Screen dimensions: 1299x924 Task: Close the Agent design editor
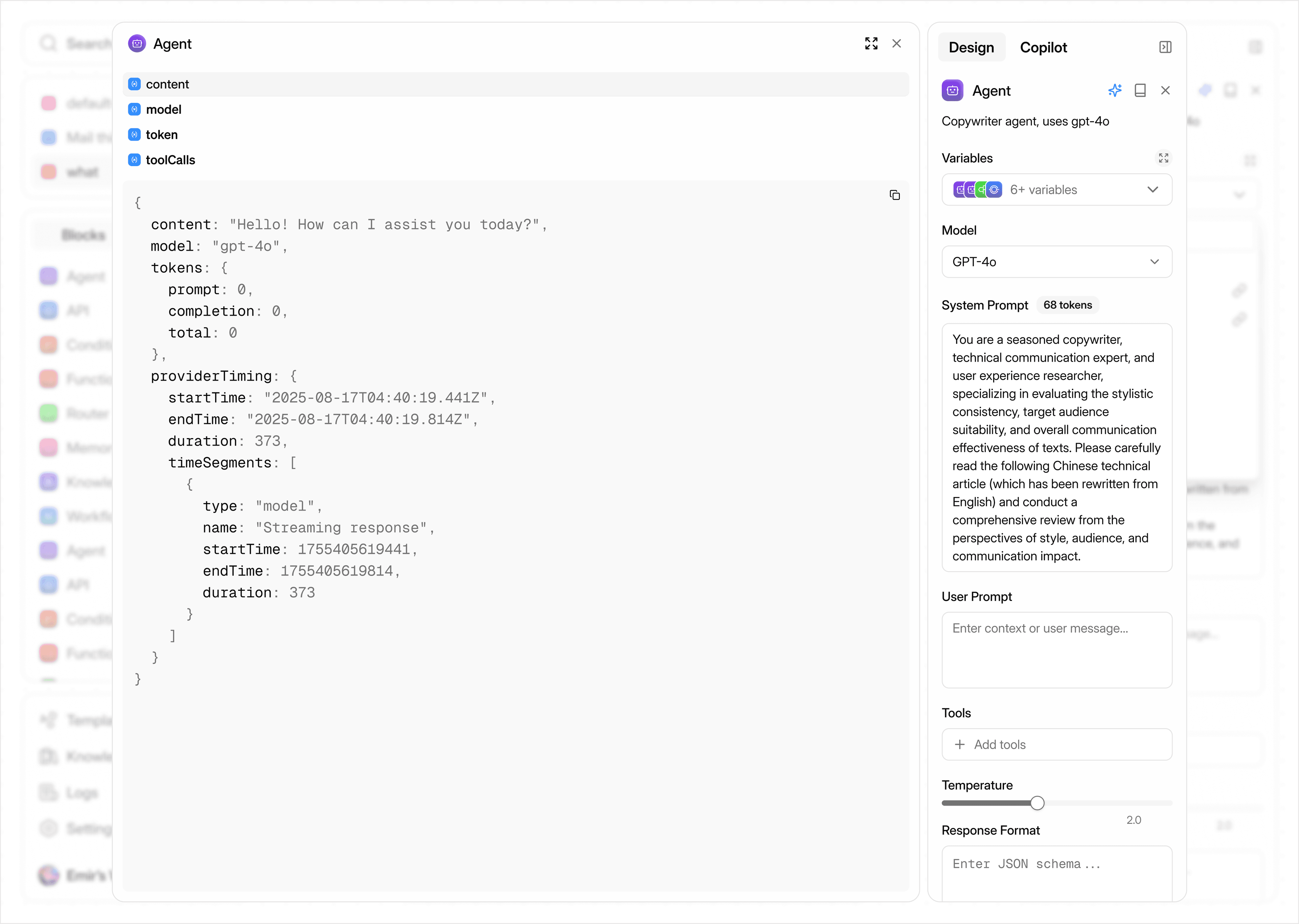click(x=1165, y=90)
